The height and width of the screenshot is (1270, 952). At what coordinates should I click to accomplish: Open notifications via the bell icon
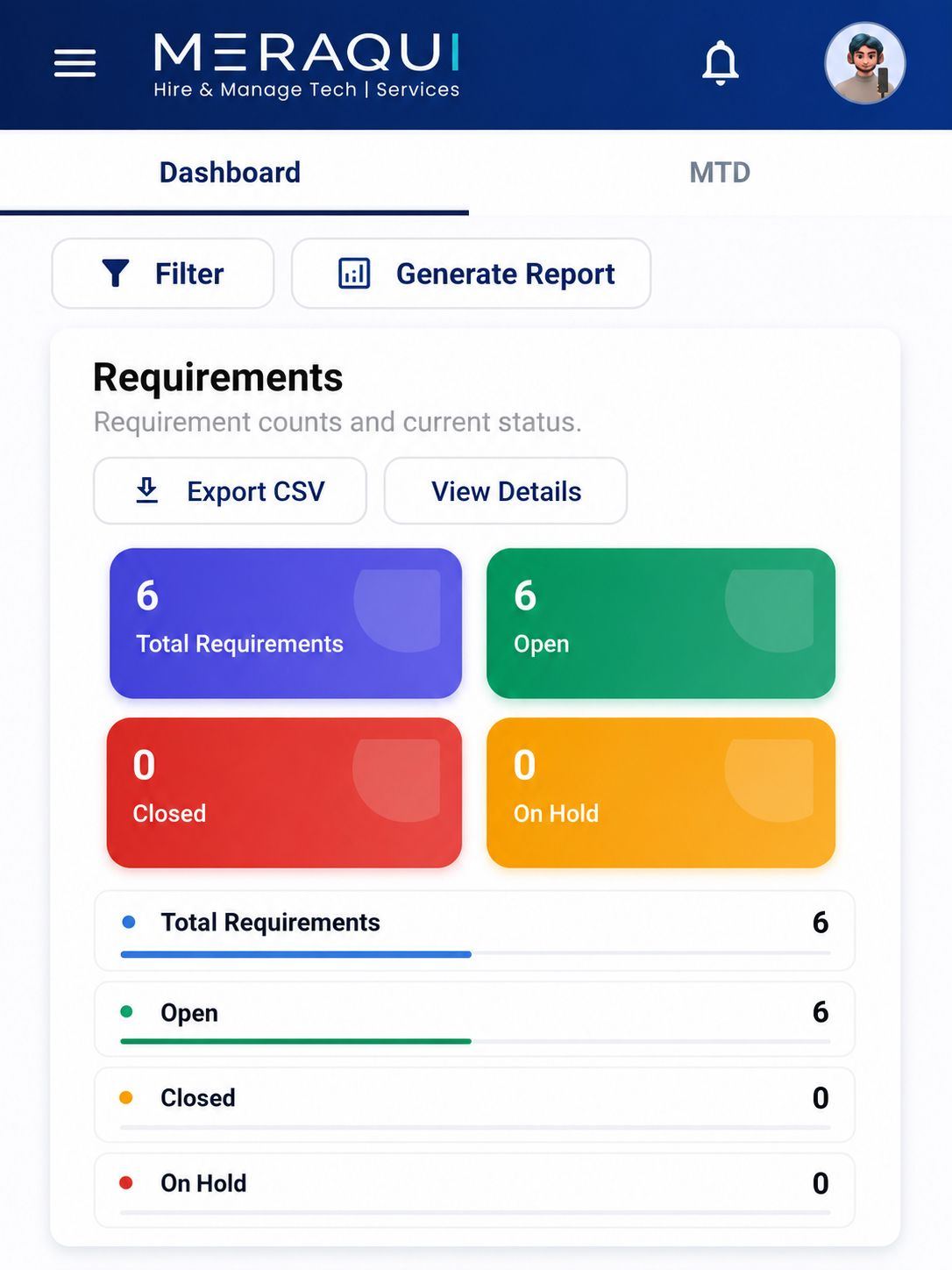pos(721,63)
